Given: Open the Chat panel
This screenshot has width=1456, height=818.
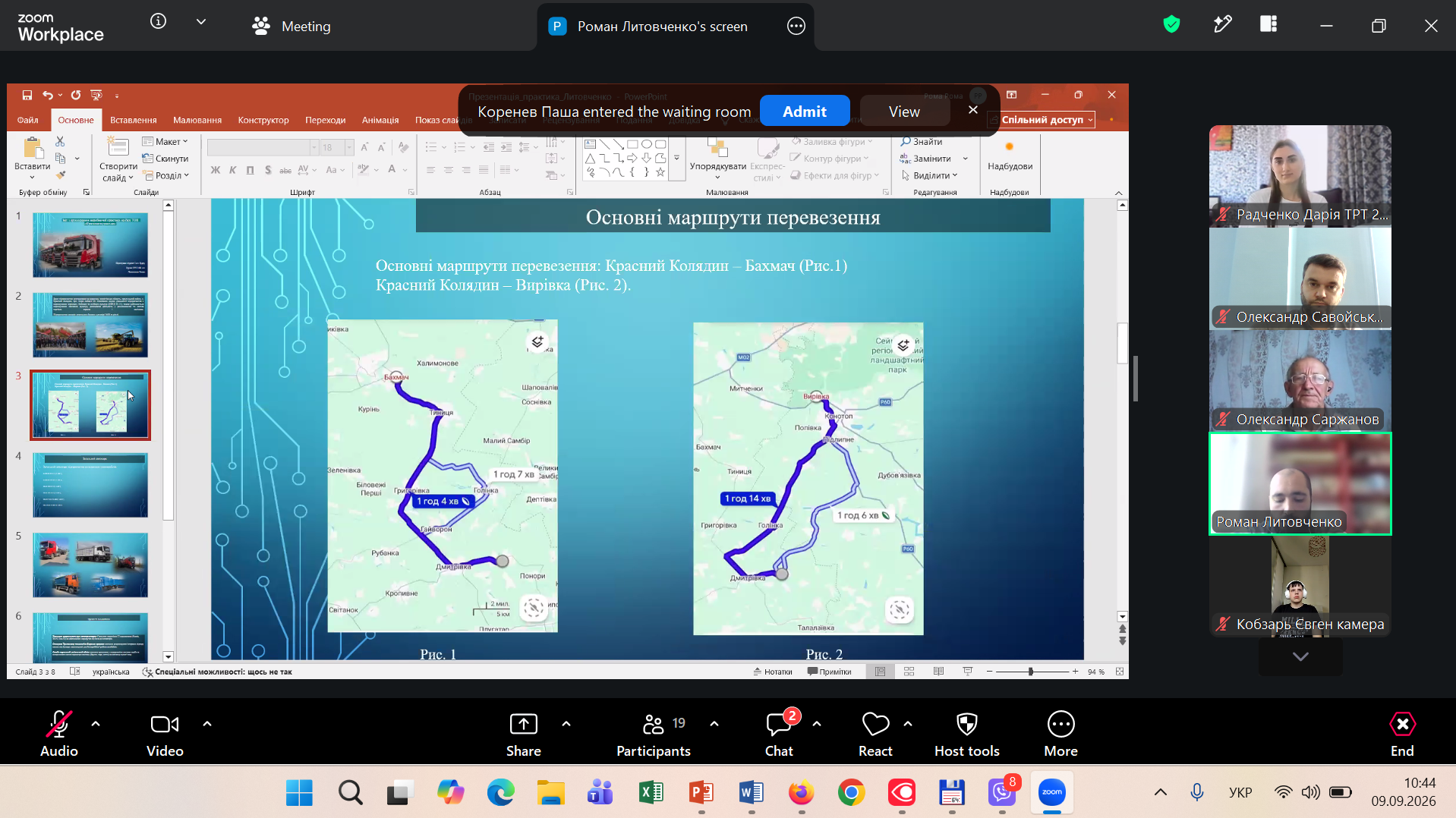Looking at the screenshot, I should pos(779,735).
